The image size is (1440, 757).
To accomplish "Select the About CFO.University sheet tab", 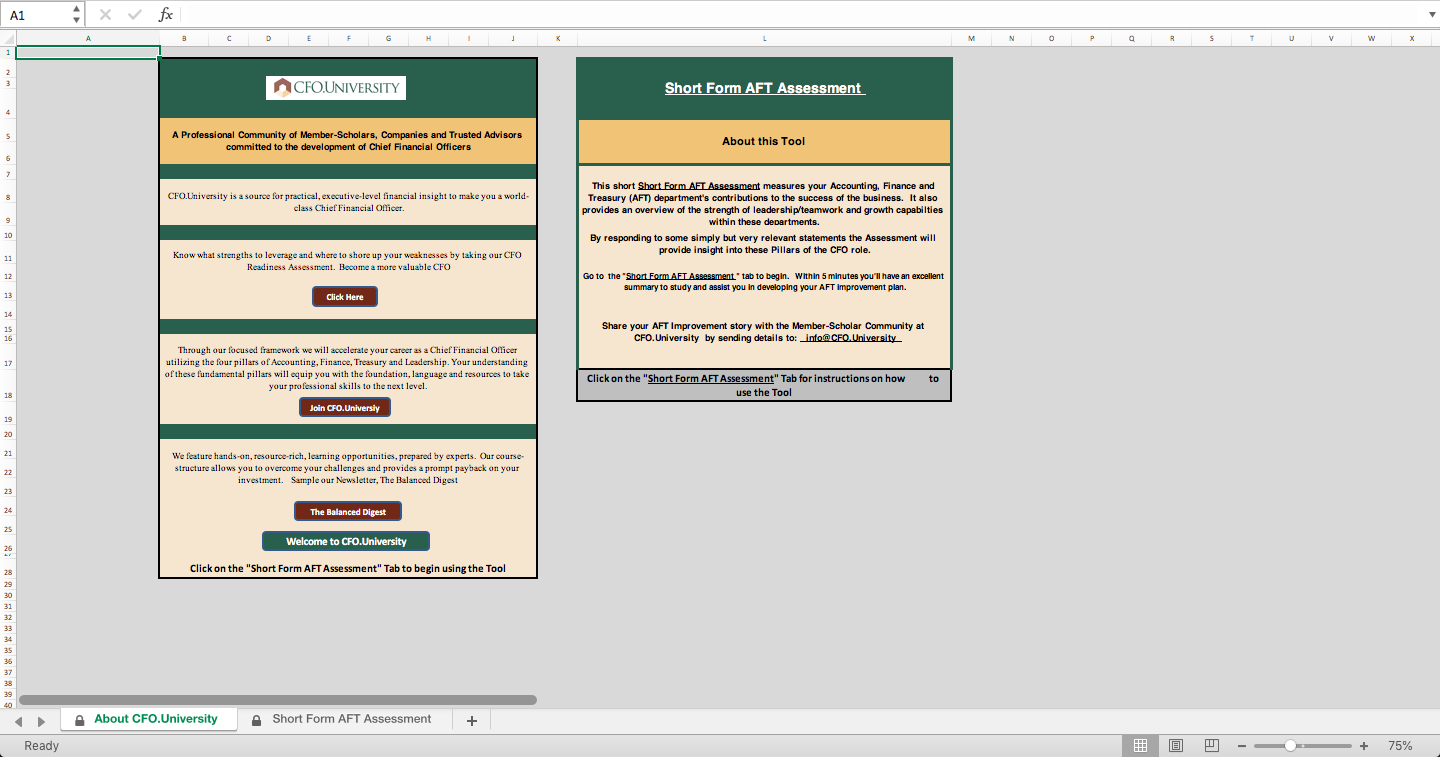I will [x=148, y=719].
